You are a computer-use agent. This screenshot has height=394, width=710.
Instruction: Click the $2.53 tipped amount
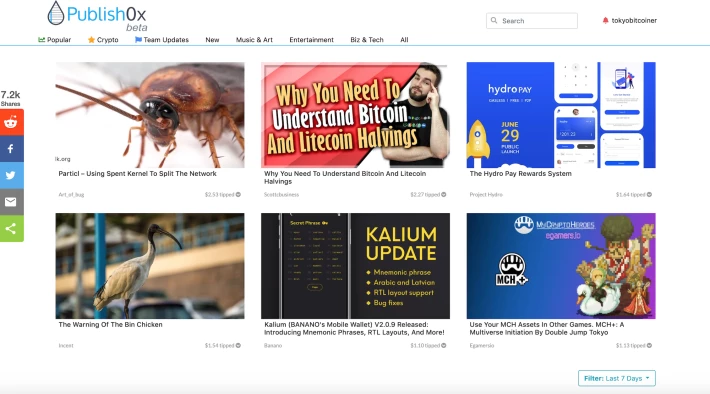(219, 195)
